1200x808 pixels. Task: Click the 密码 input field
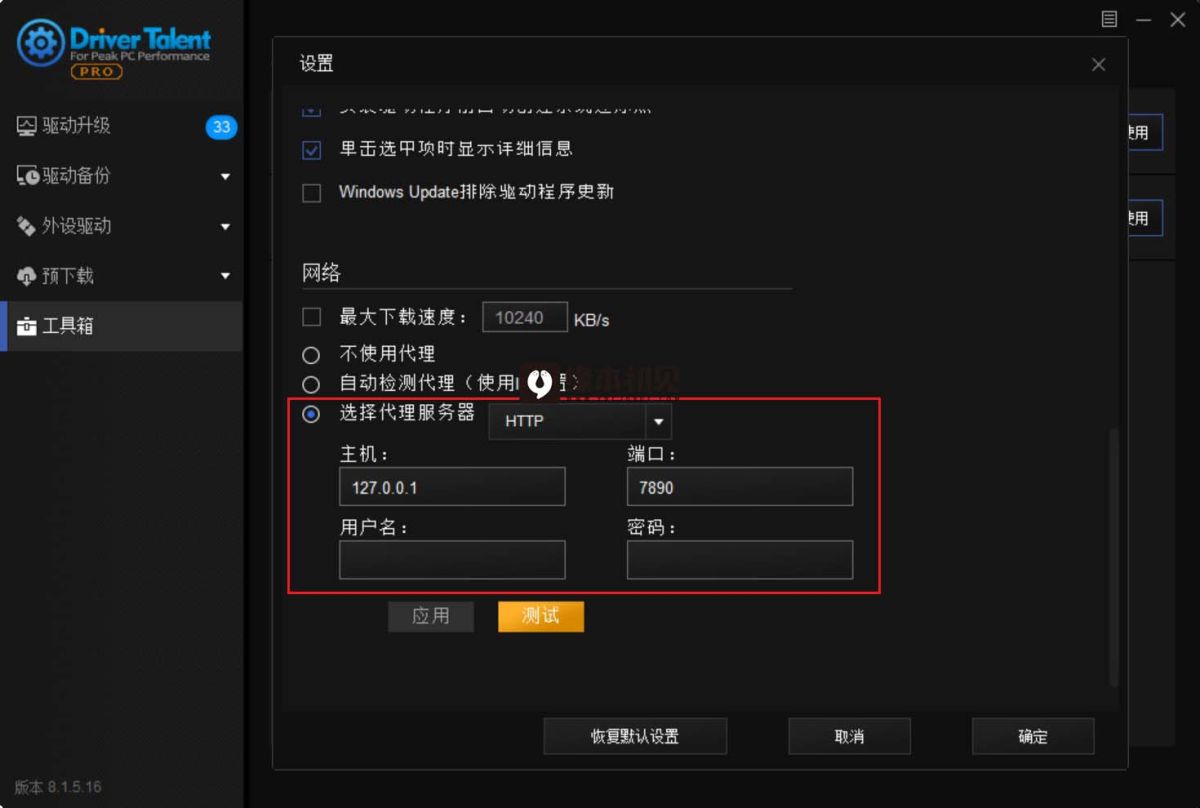tap(740, 560)
